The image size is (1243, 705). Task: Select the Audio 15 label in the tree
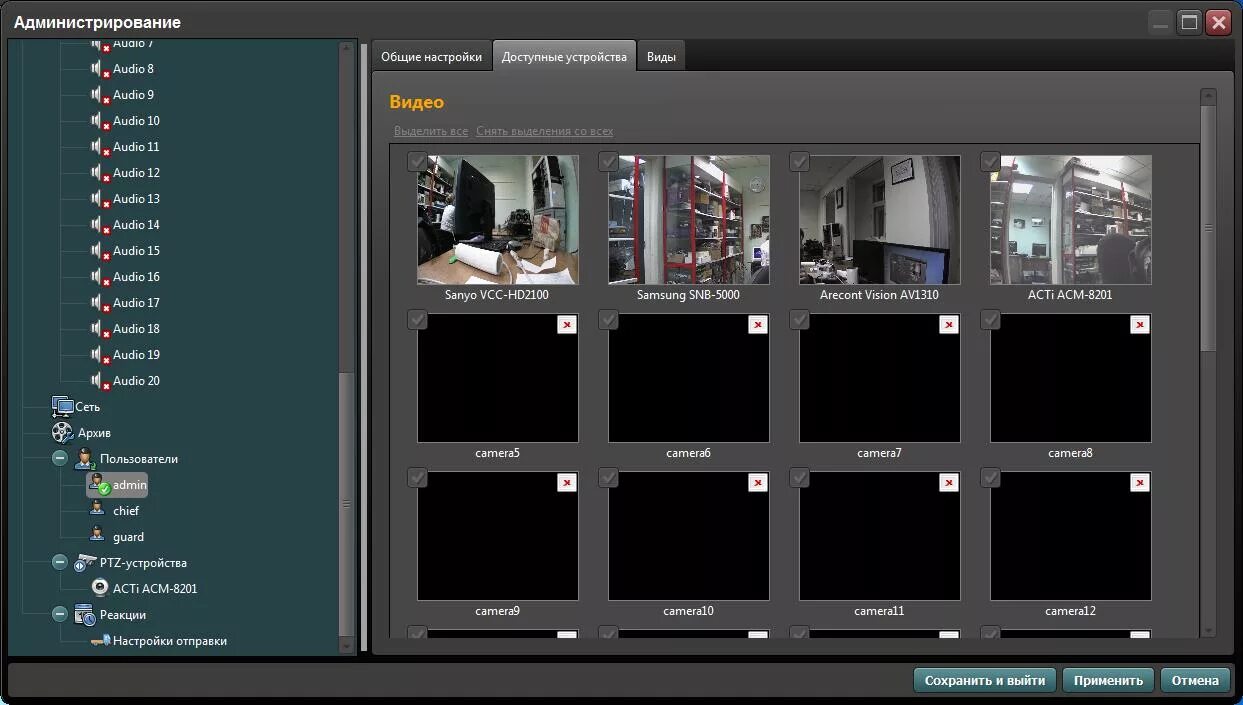[x=136, y=251]
